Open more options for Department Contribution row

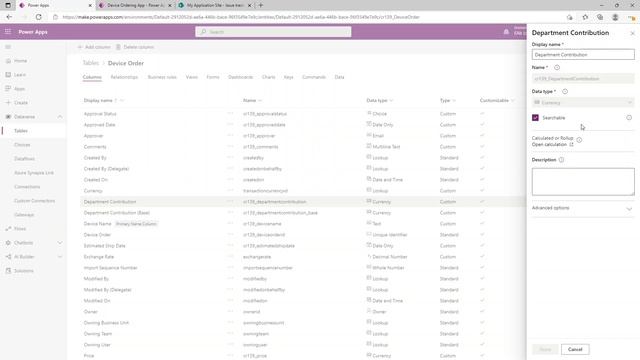(230, 202)
